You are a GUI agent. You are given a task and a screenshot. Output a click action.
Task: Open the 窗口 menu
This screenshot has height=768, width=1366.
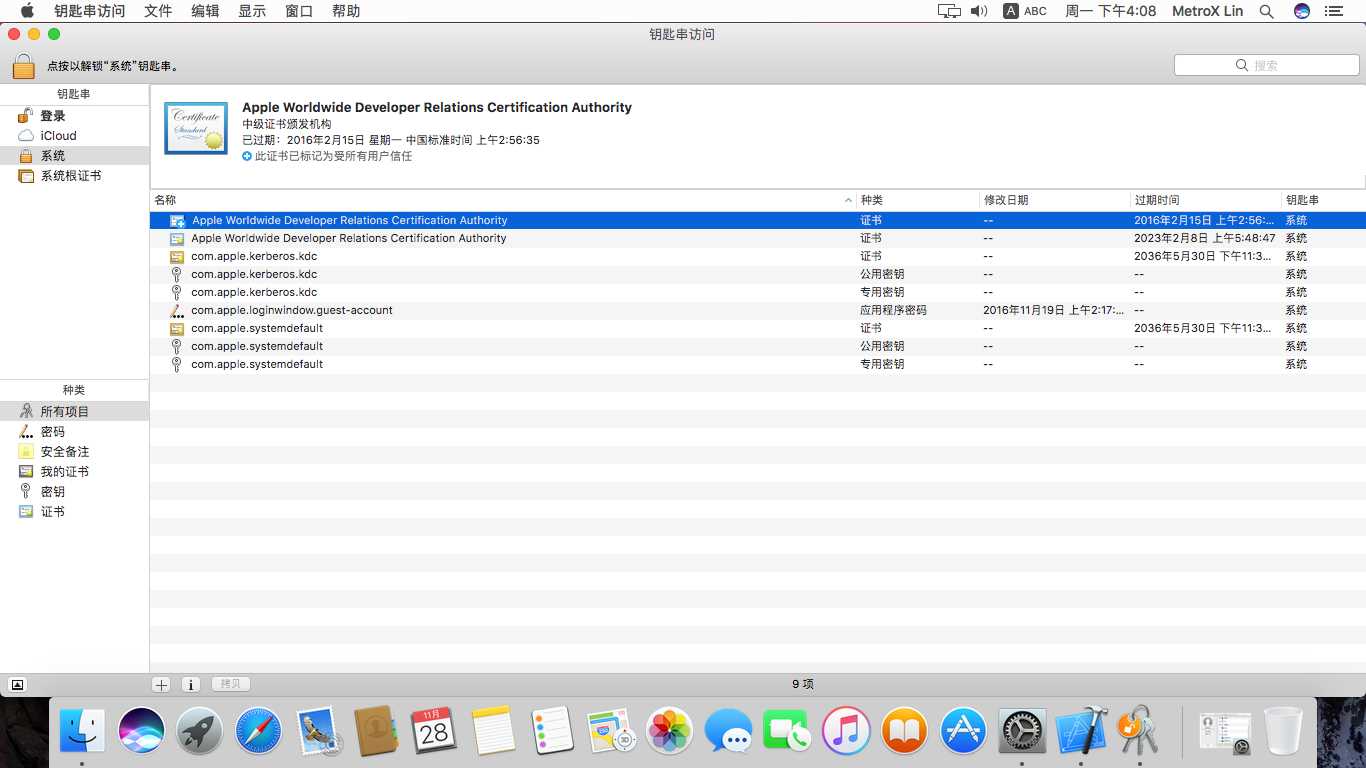299,11
